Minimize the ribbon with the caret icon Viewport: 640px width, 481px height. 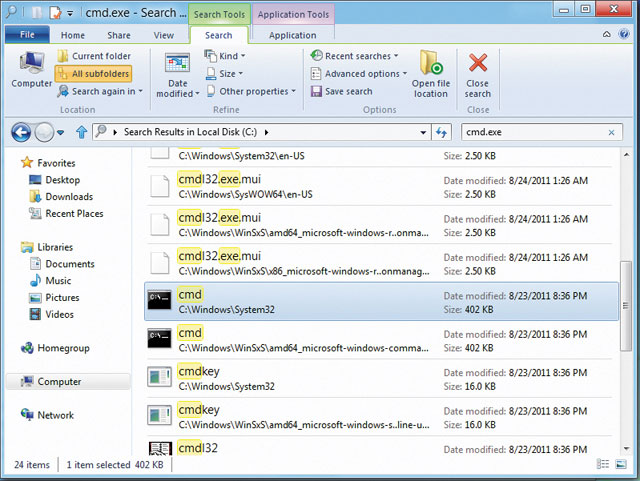pos(607,34)
